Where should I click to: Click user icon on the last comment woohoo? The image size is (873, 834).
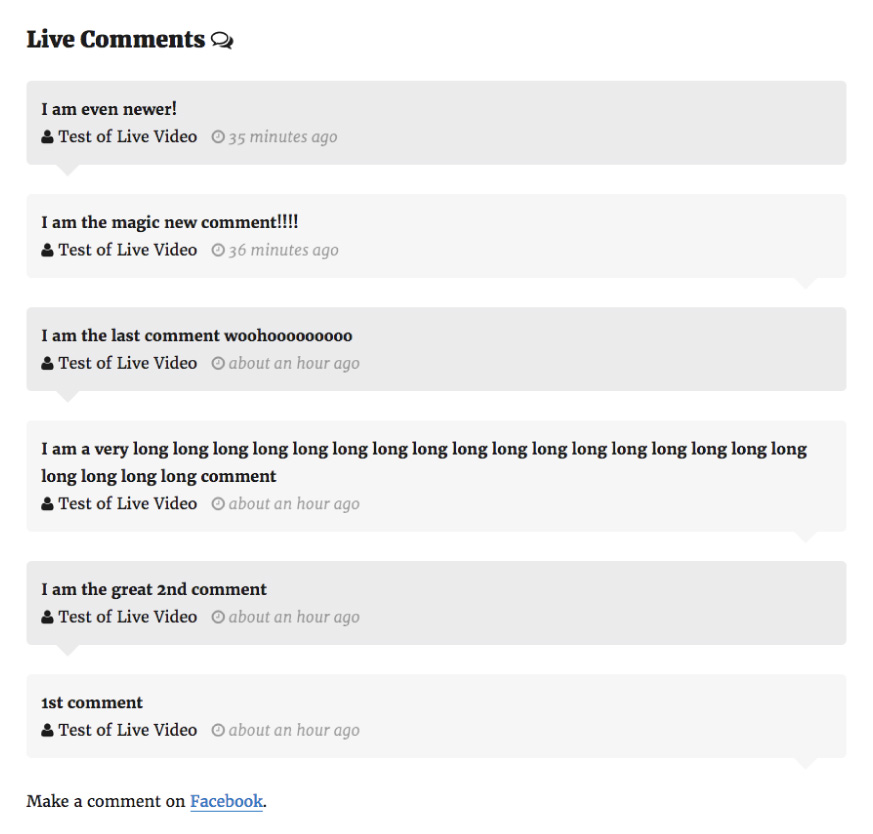click(47, 364)
